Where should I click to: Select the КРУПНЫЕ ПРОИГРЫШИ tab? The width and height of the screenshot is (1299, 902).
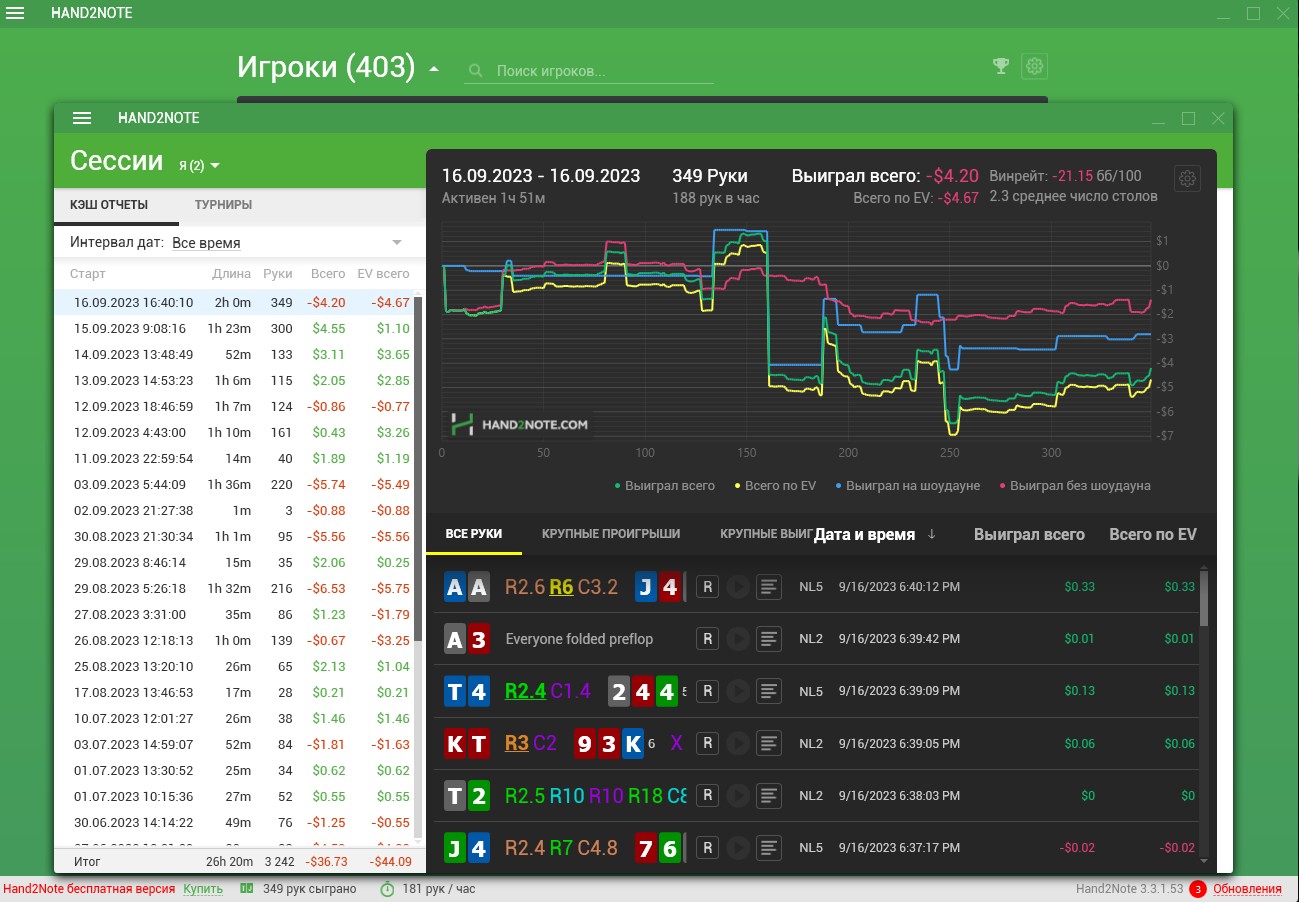[x=611, y=534]
